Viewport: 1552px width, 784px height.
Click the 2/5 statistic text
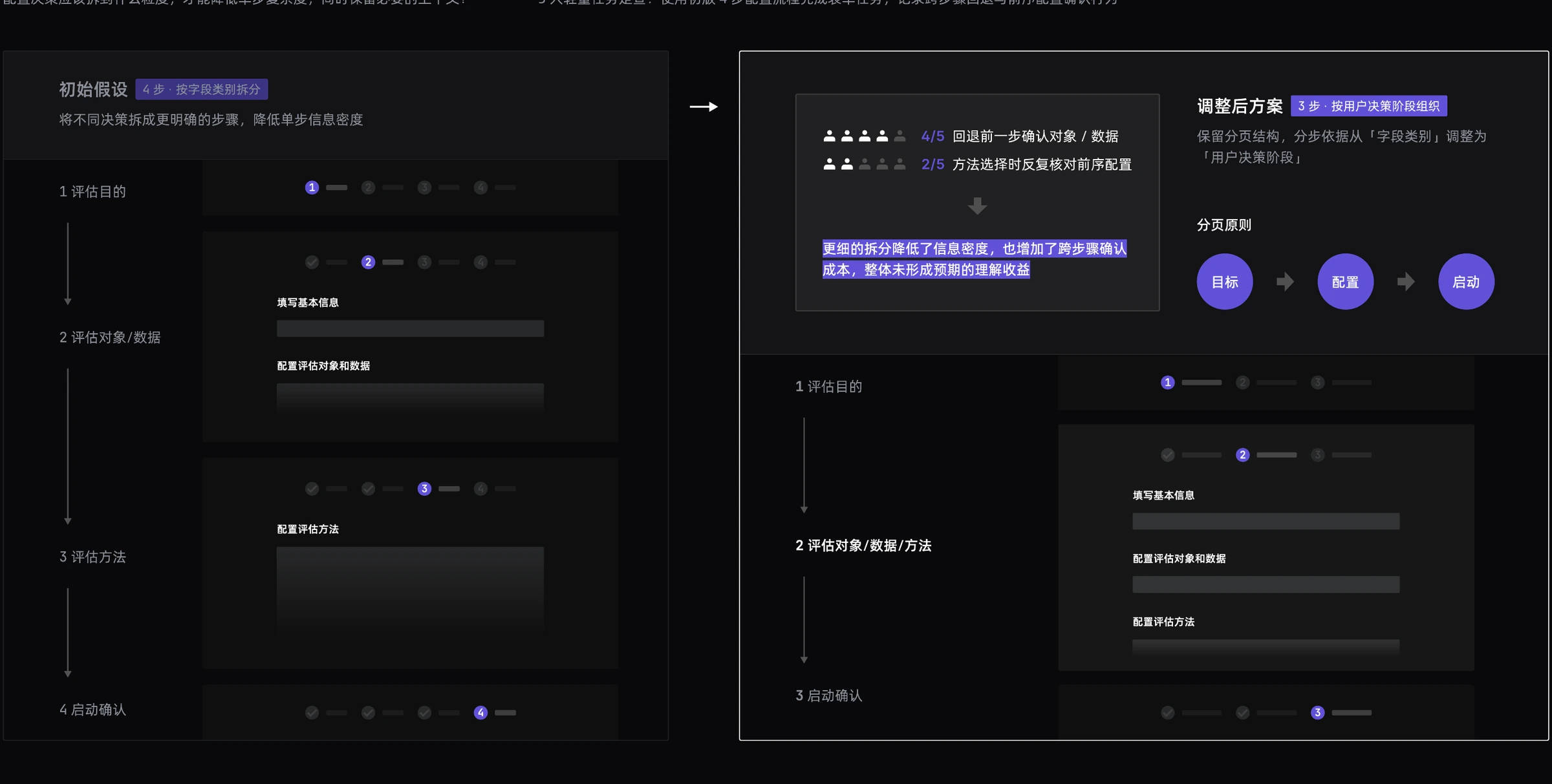click(x=932, y=164)
